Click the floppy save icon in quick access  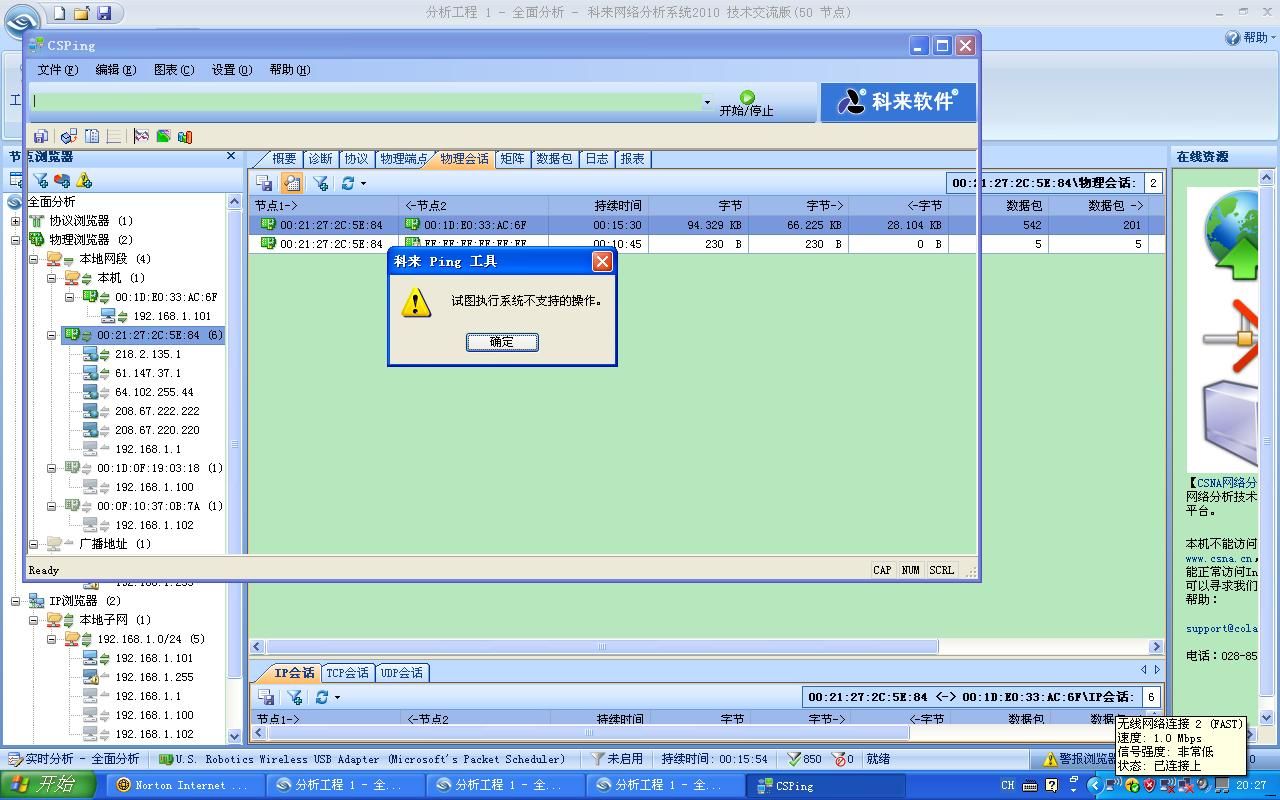[x=104, y=13]
